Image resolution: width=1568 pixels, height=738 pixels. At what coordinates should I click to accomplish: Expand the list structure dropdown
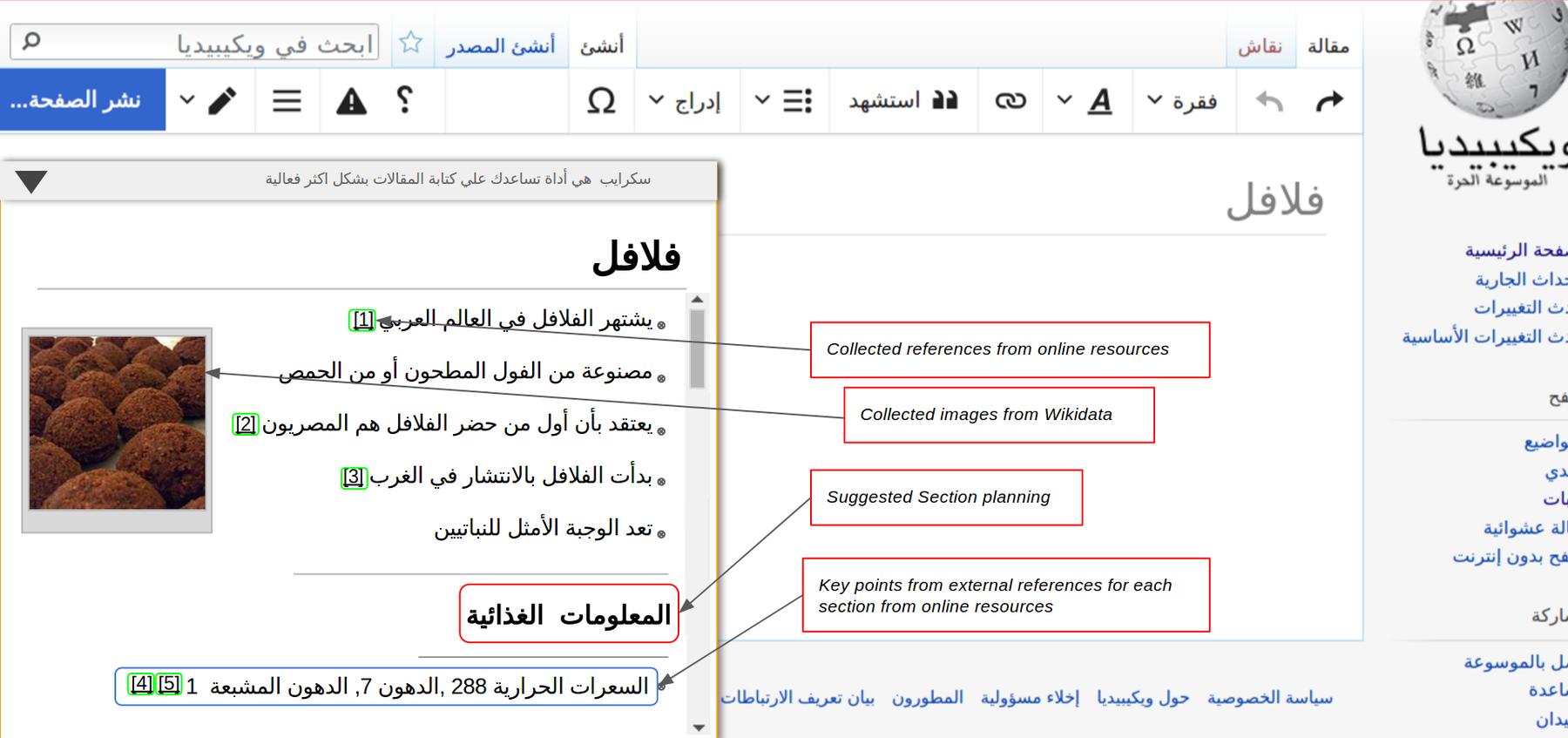(784, 101)
